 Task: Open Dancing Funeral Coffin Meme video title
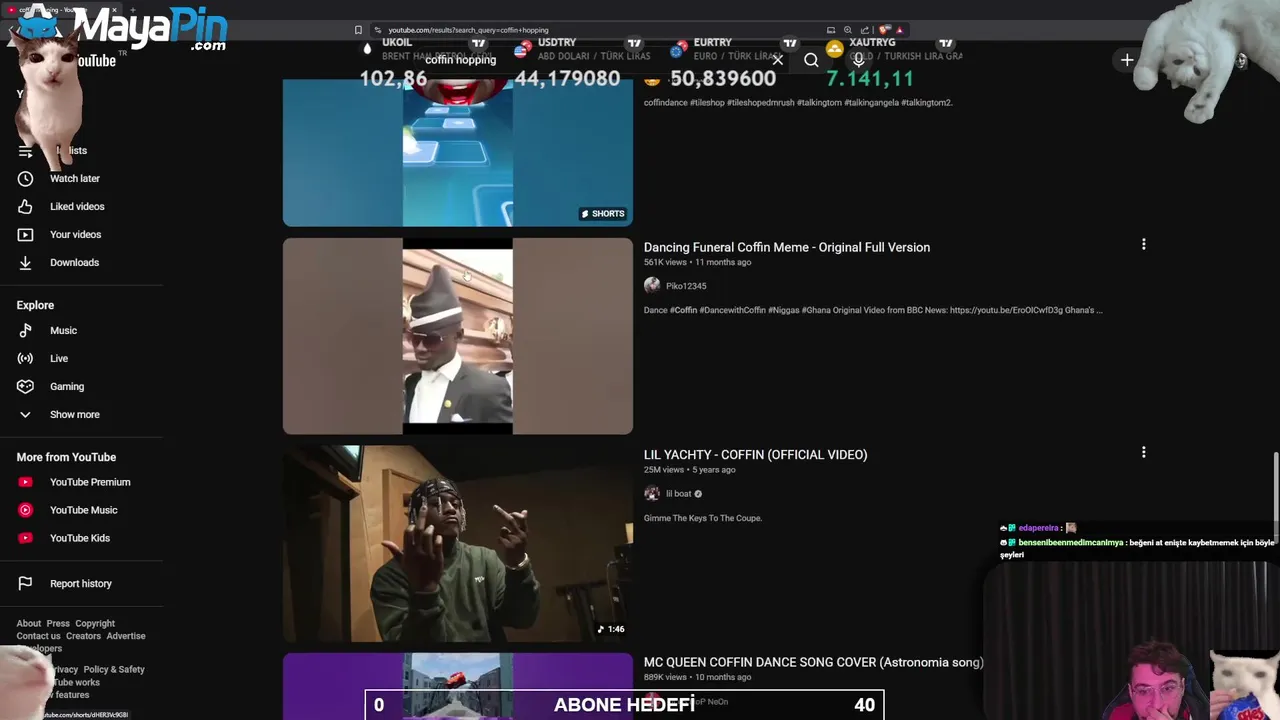pyautogui.click(x=787, y=247)
